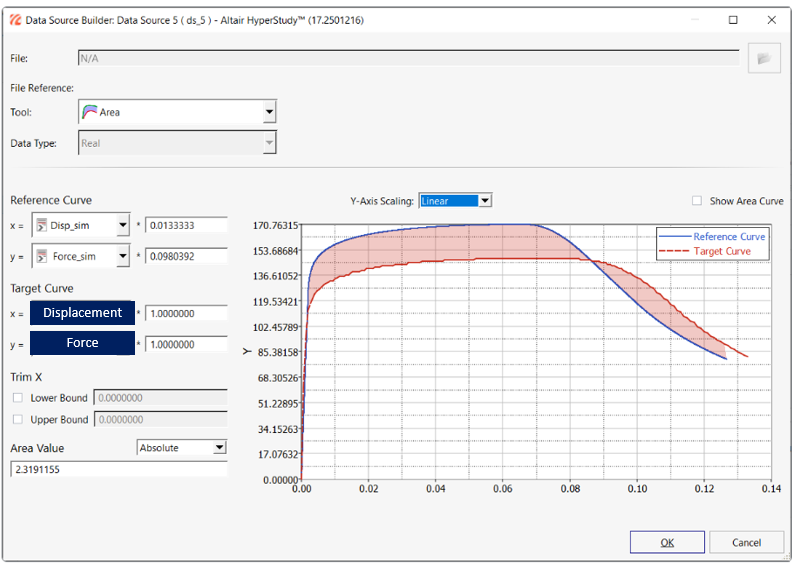Viewport: 792px width, 563px height.
Task: Click the Target Curve section heading
Action: click(42, 288)
